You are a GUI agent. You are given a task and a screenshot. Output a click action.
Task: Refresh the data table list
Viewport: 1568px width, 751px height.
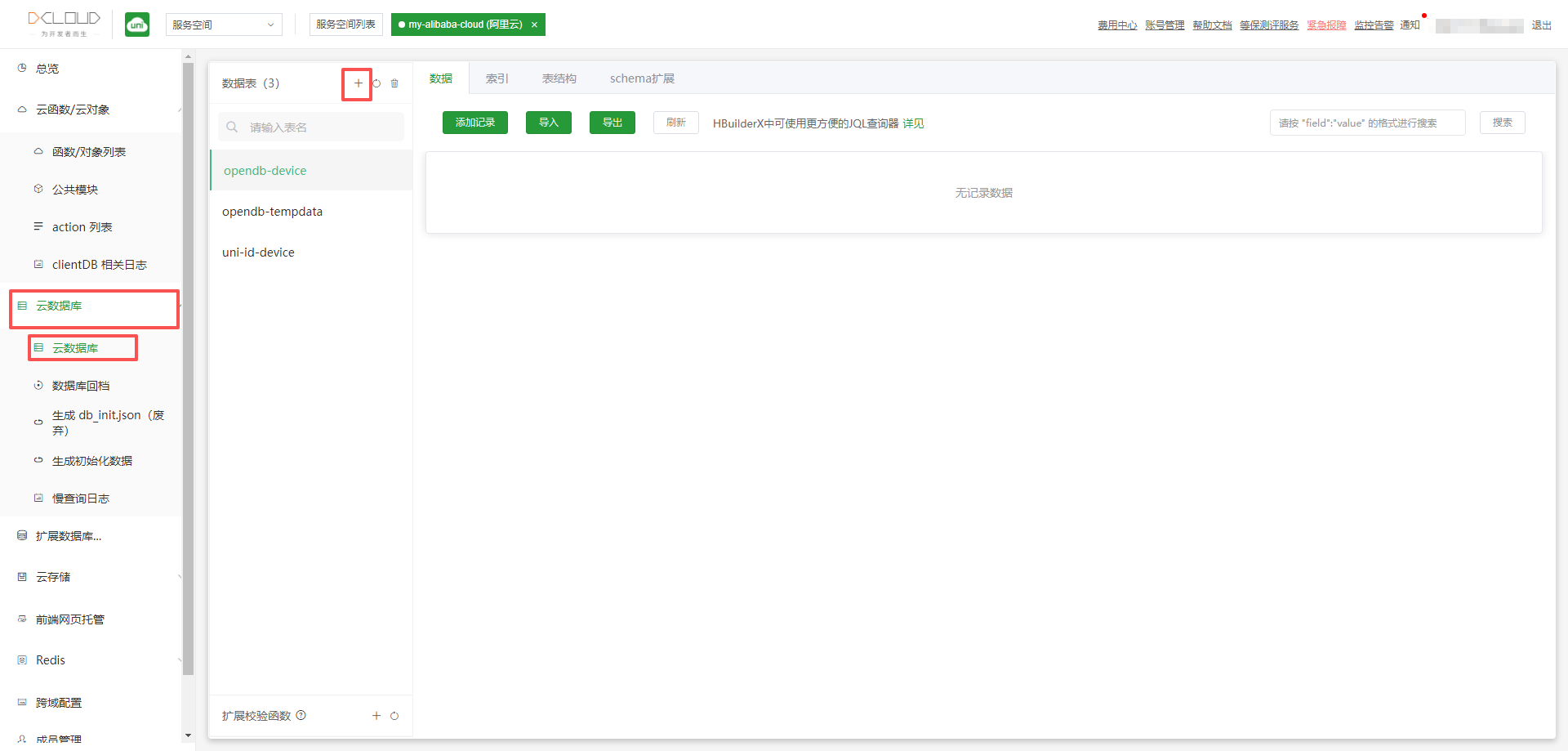coord(376,83)
